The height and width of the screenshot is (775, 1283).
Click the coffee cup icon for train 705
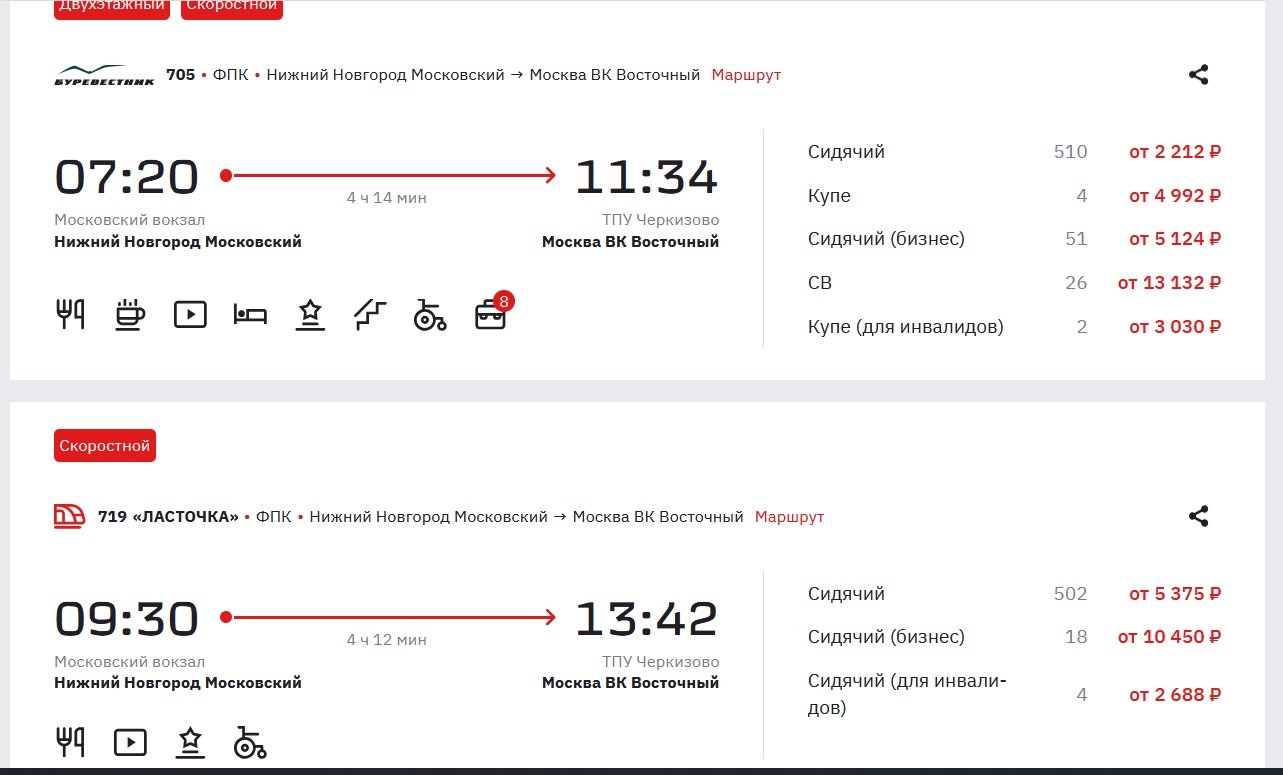tap(130, 314)
